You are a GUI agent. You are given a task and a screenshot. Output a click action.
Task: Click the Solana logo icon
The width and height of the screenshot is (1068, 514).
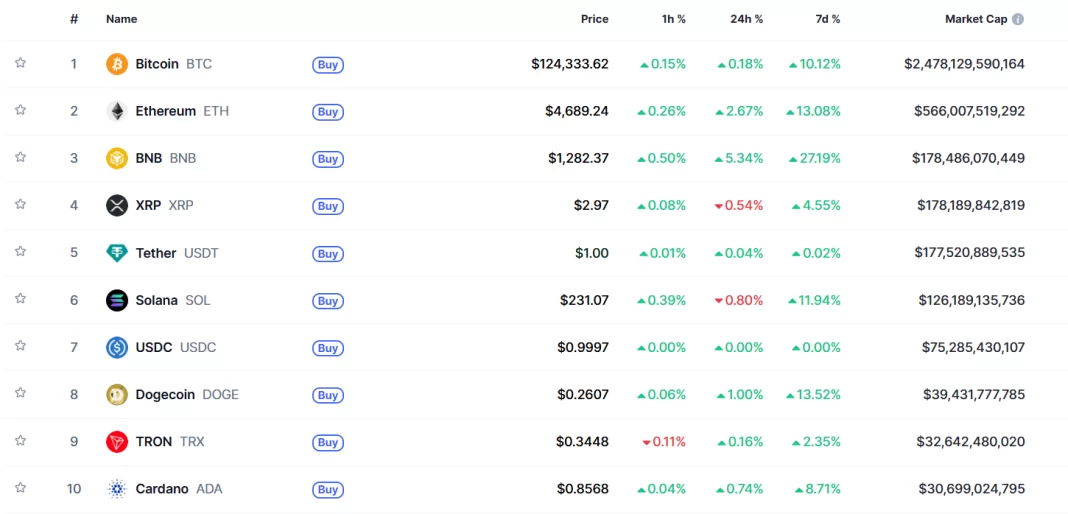tap(117, 300)
